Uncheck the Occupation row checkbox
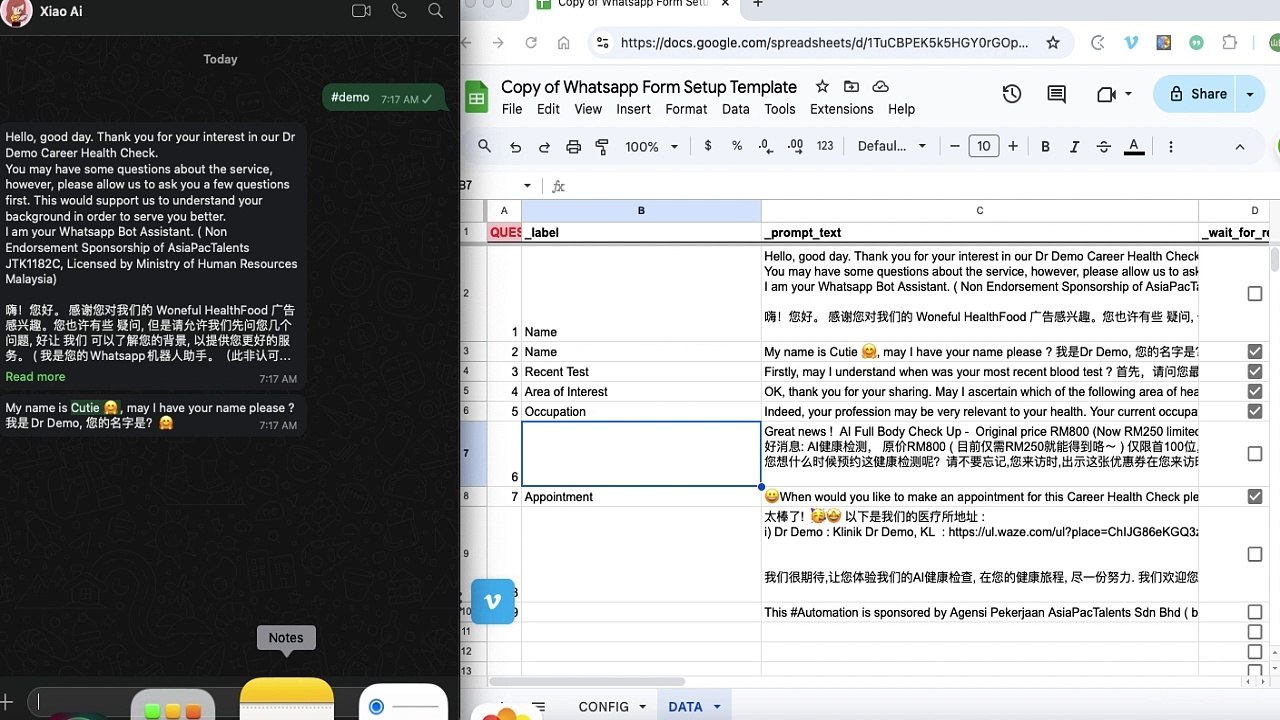1280x720 pixels. (1255, 412)
